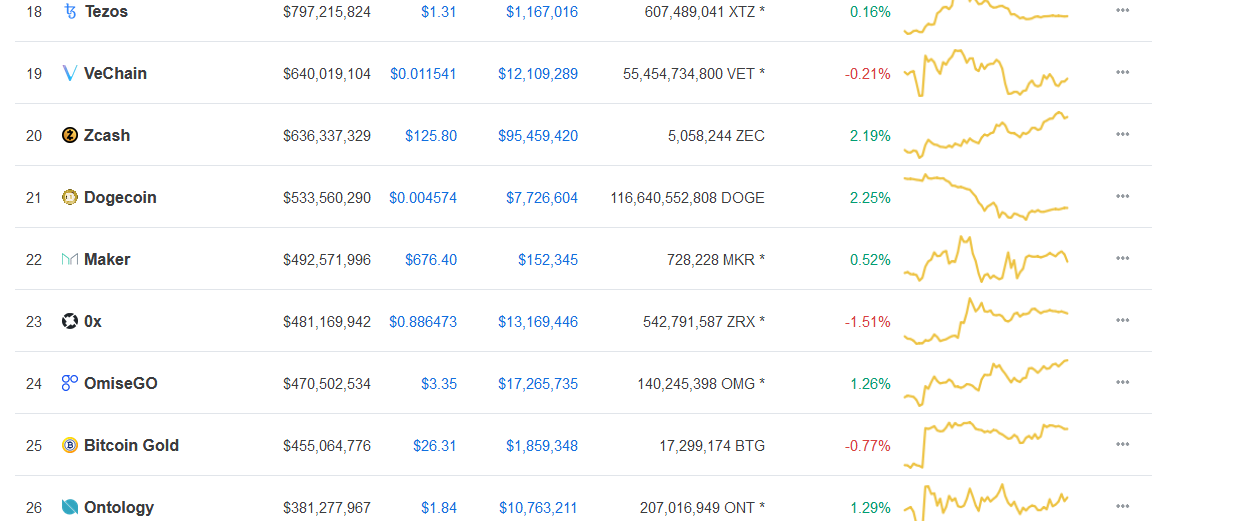1258x521 pixels.
Task: Click Maker market cap $492,571,996
Action: pyautogui.click(x=327, y=260)
